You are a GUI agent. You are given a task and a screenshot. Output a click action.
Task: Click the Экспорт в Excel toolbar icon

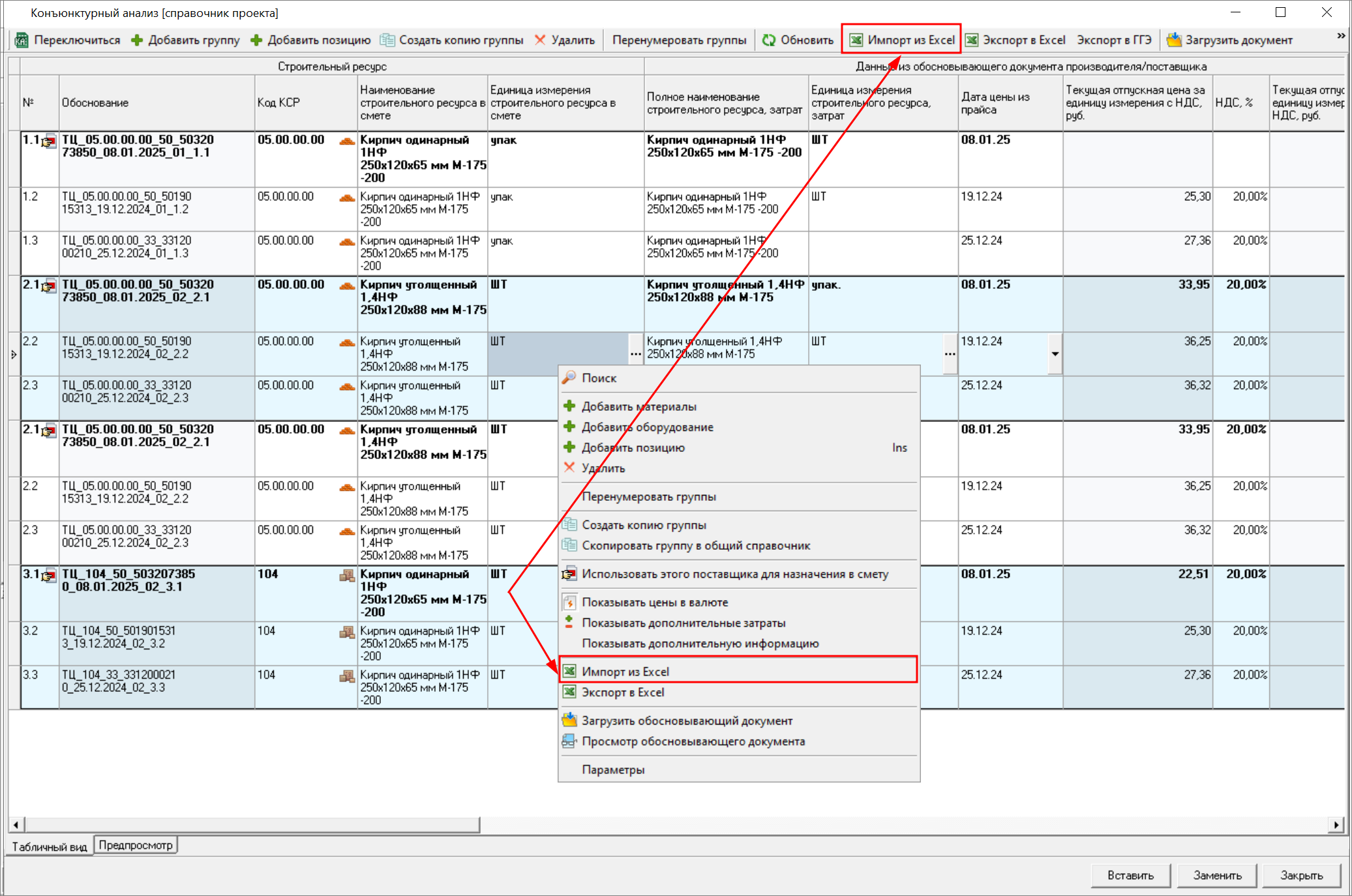[x=972, y=40]
